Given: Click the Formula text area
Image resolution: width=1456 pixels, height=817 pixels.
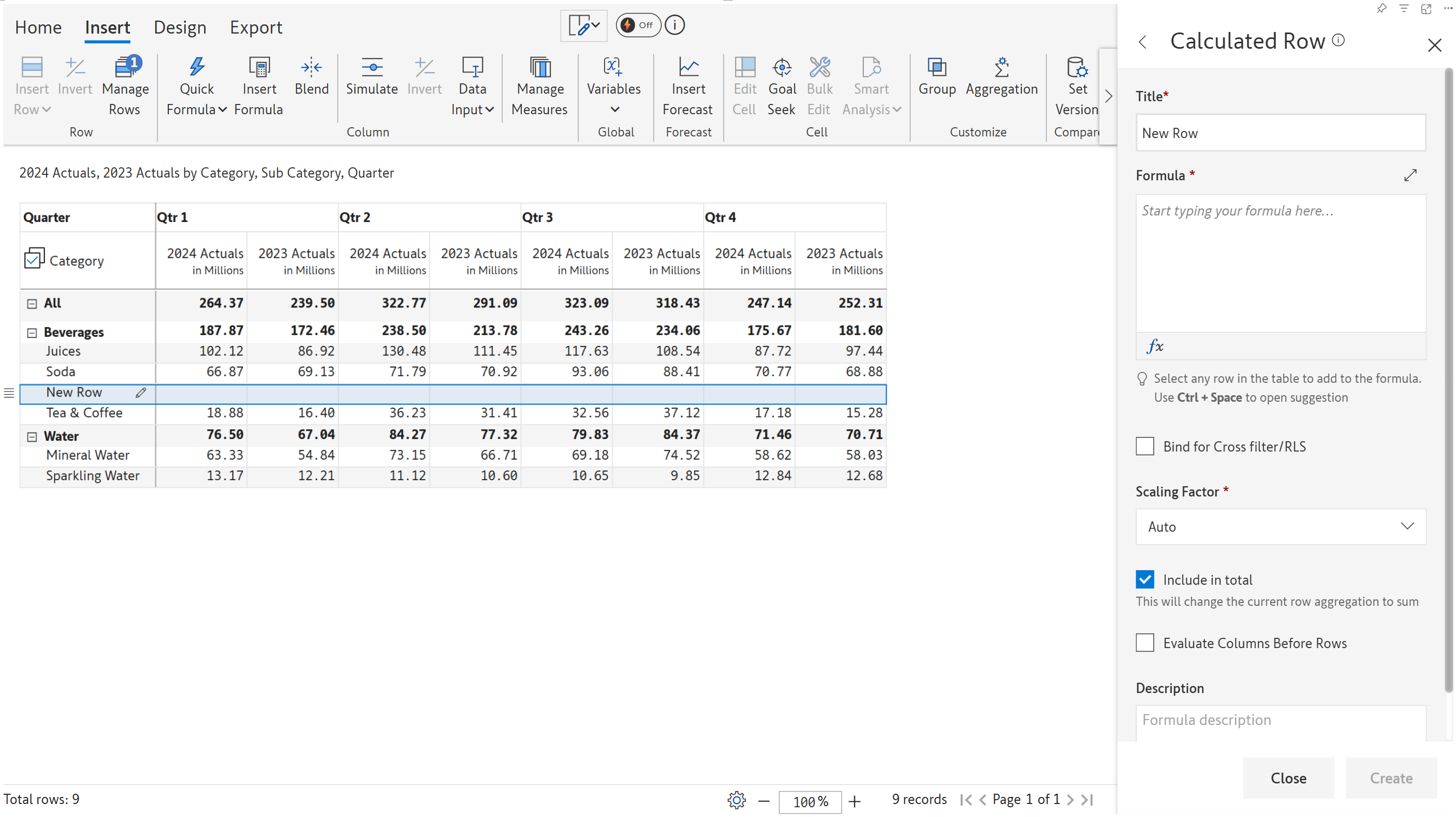Looking at the screenshot, I should pyautogui.click(x=1280, y=263).
